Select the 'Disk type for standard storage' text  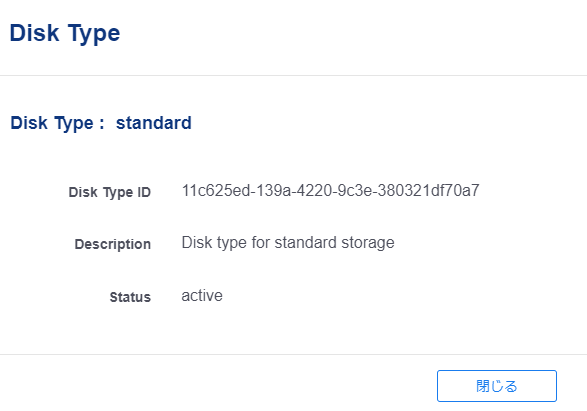(x=288, y=243)
